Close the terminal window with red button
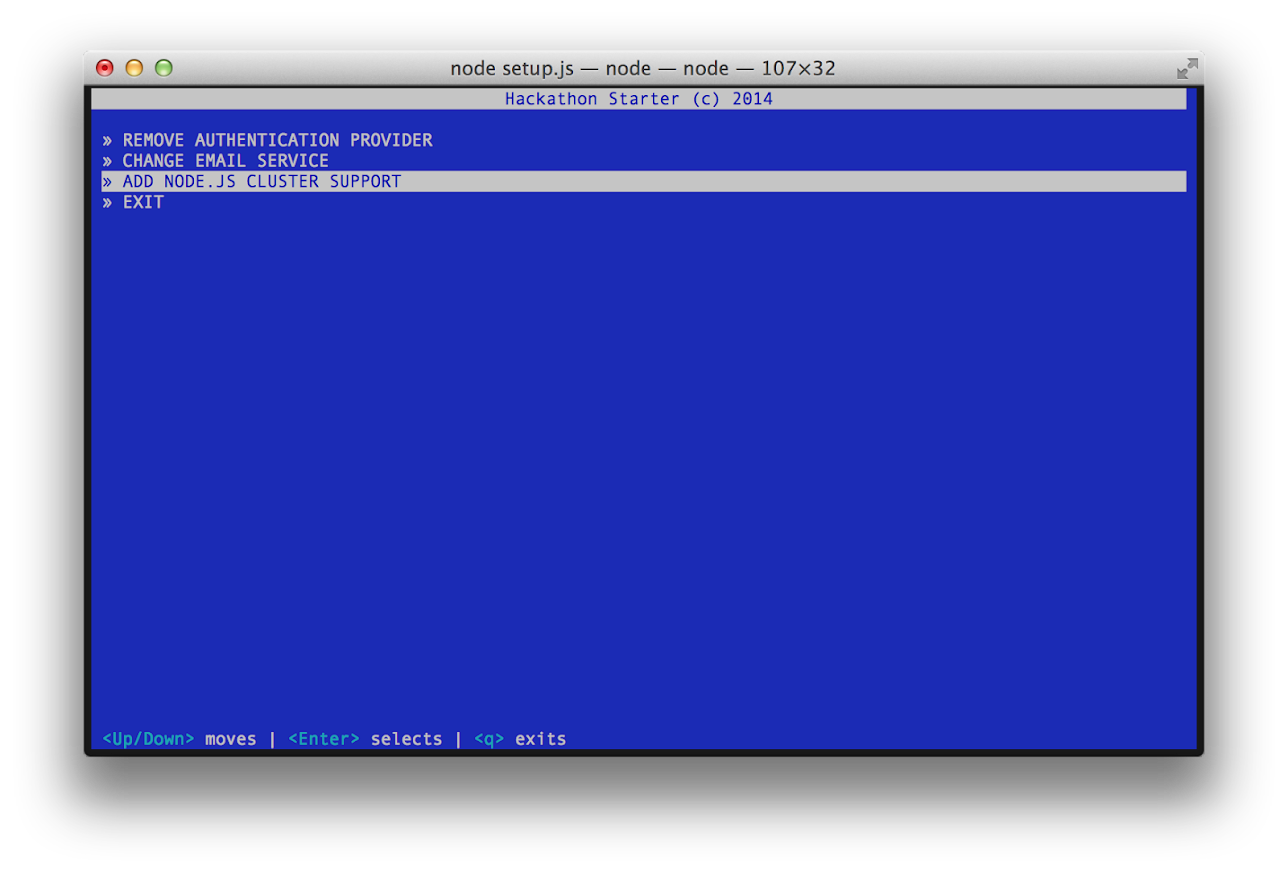This screenshot has width=1288, height=873. 105,68
